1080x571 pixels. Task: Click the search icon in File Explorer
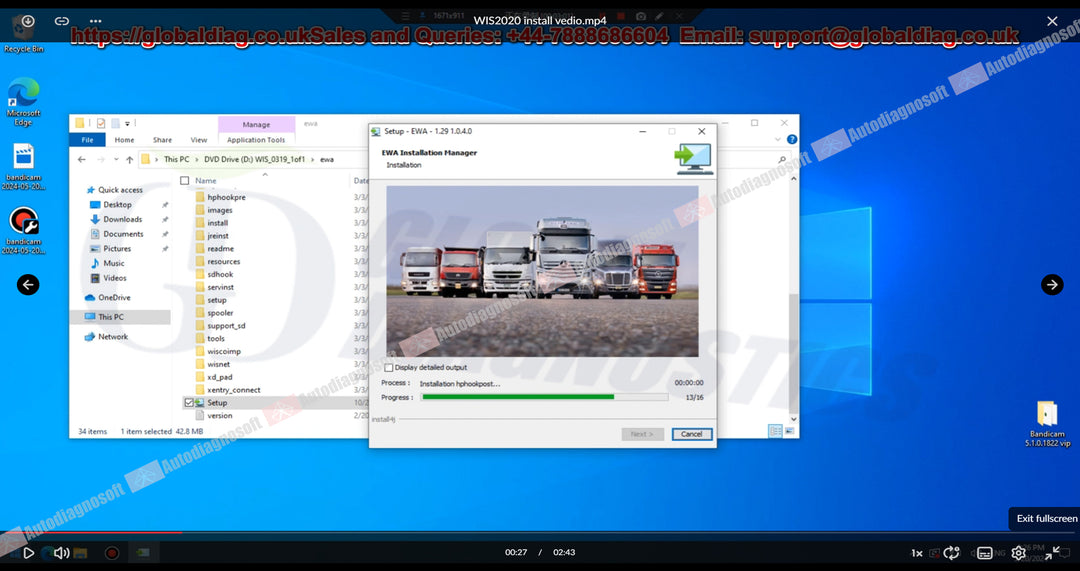pyautogui.click(x=782, y=160)
